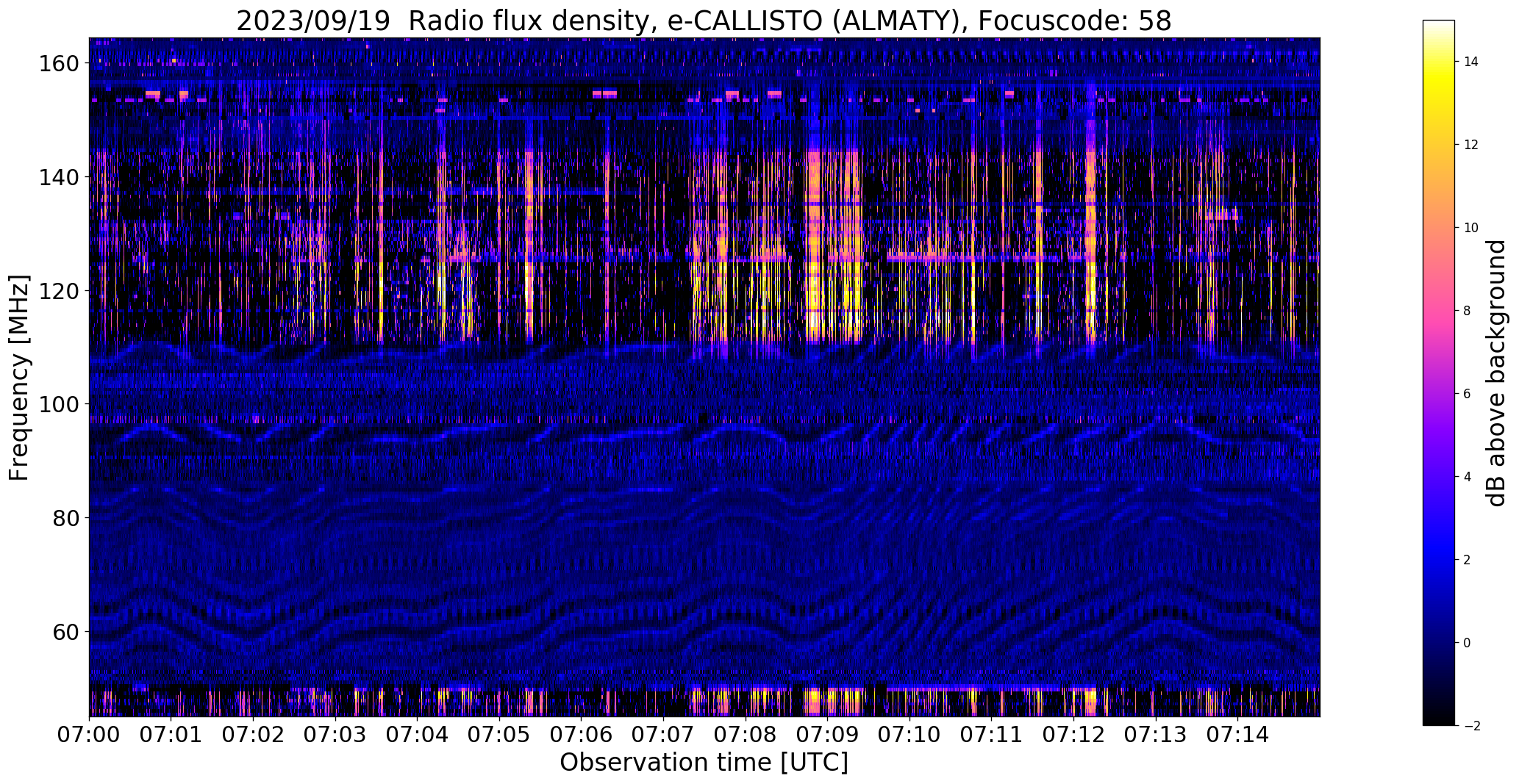This screenshot has width=1519, height=784.
Task: Click the 07:09 time tick label
Action: (x=827, y=735)
